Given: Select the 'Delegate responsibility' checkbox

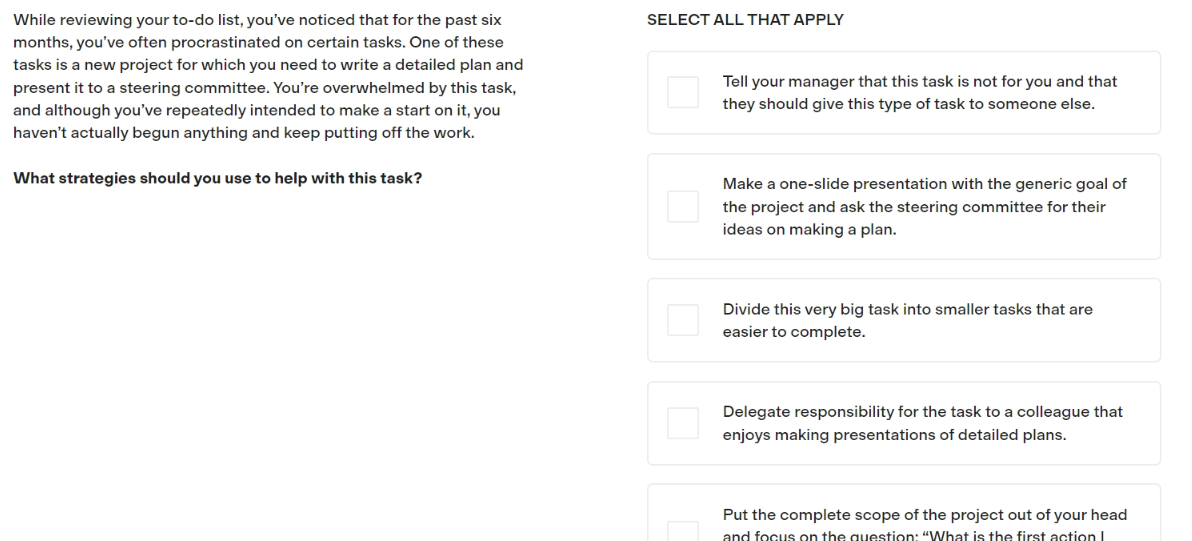Looking at the screenshot, I should click(x=683, y=423).
